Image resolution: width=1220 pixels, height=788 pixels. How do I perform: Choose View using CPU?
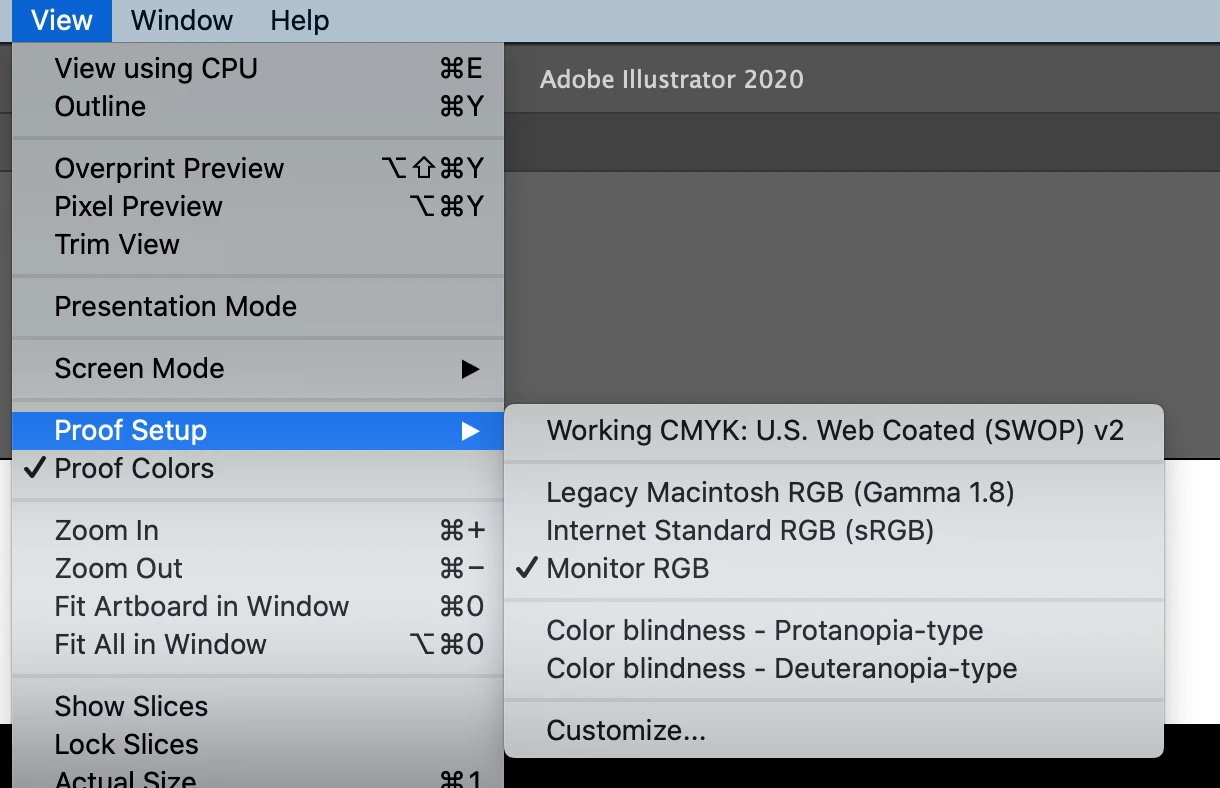[x=258, y=69]
